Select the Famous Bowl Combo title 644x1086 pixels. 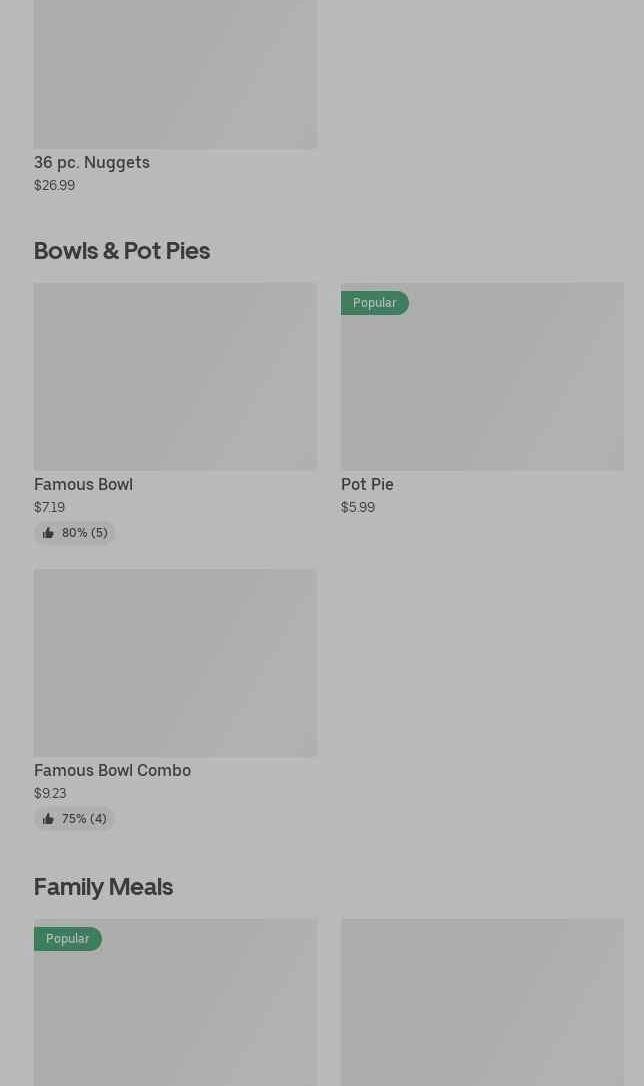point(112,770)
